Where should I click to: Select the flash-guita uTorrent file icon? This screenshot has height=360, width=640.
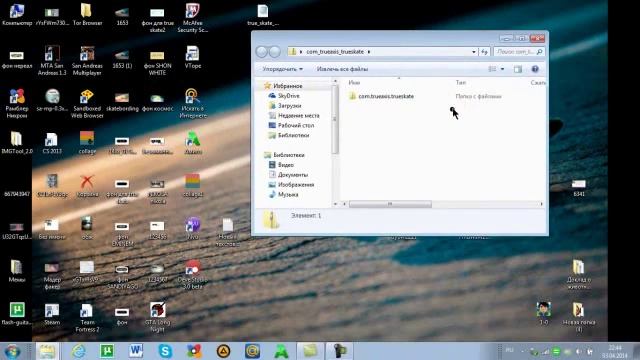[x=17, y=314]
